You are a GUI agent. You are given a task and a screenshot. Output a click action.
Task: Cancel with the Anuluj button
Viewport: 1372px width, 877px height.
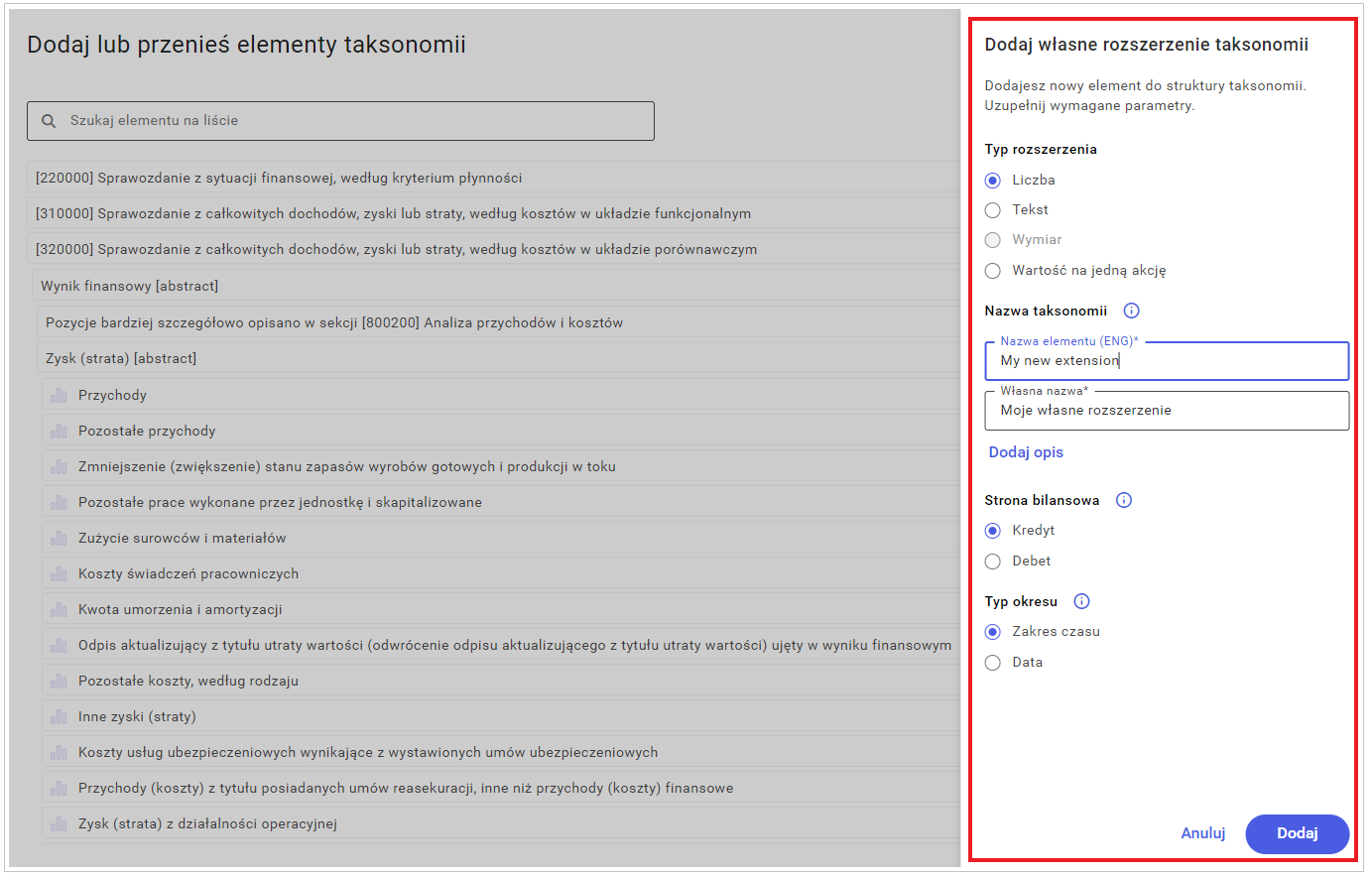point(1202,833)
